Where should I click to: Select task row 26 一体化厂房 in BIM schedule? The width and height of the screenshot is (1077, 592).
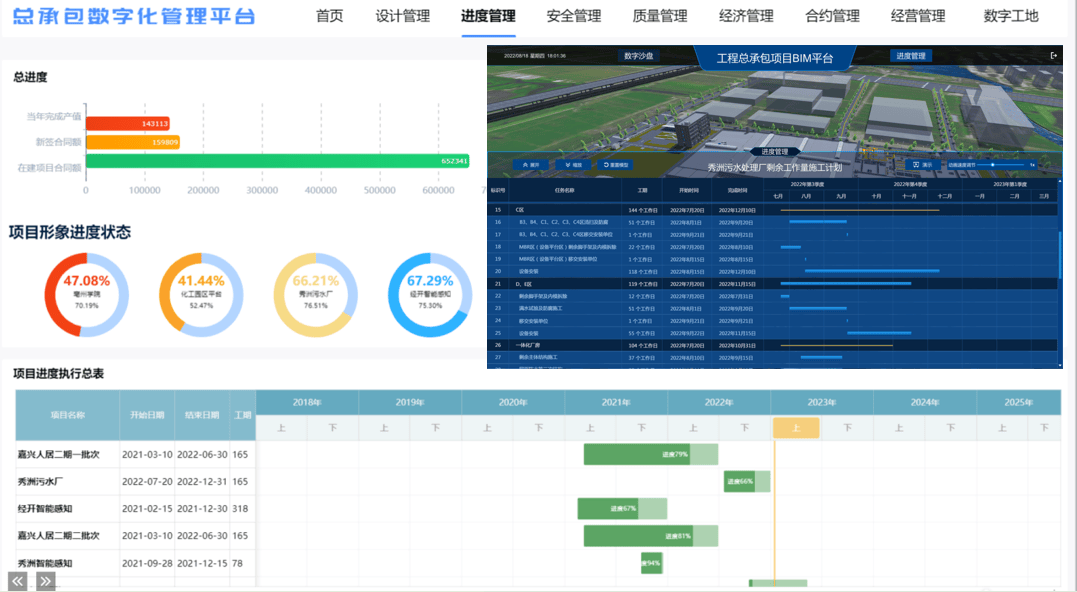coord(773,345)
